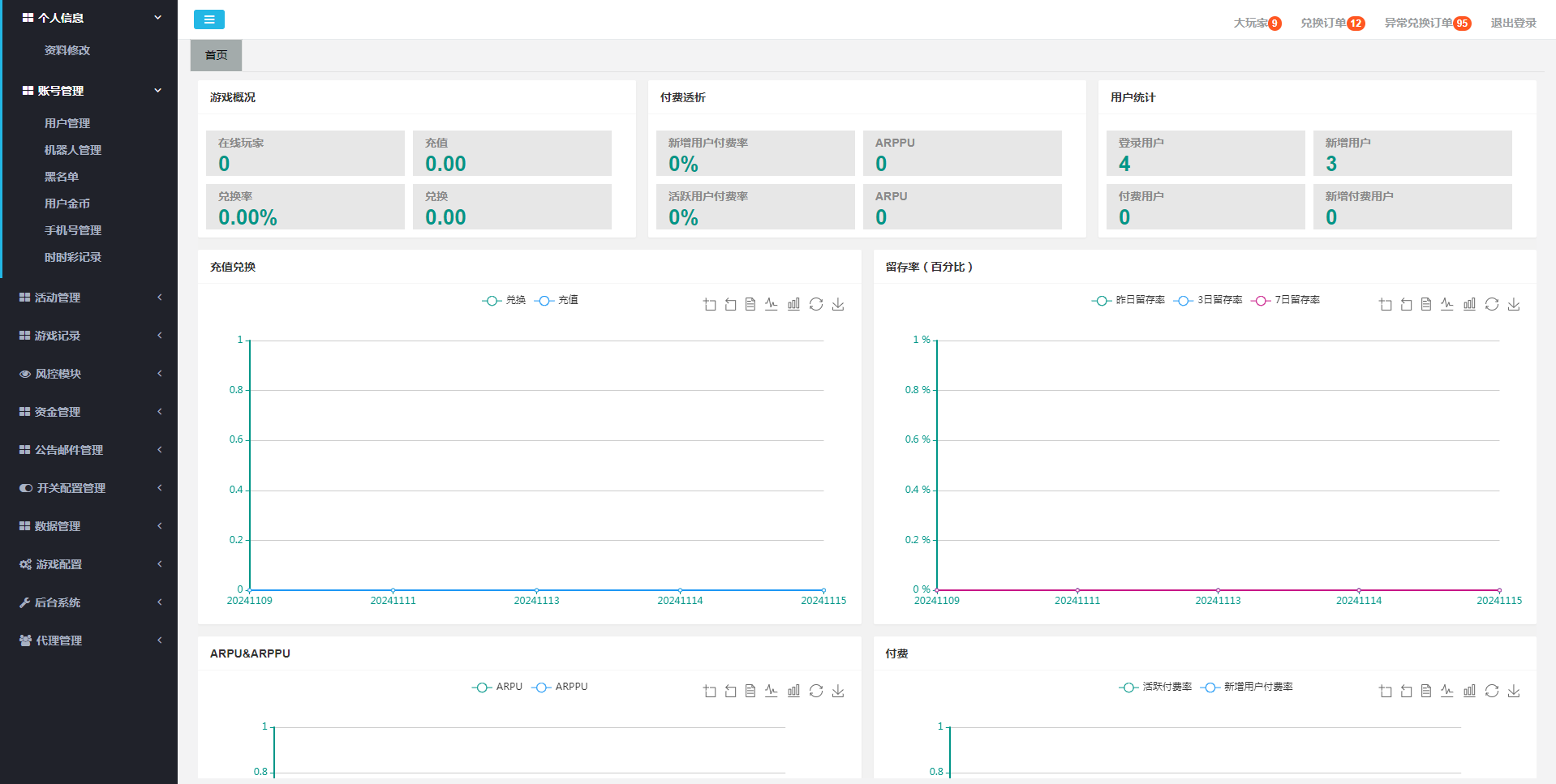Image resolution: width=1556 pixels, height=784 pixels.
Task: Open 异常兑换订单 notifications link
Action: pos(1426,23)
